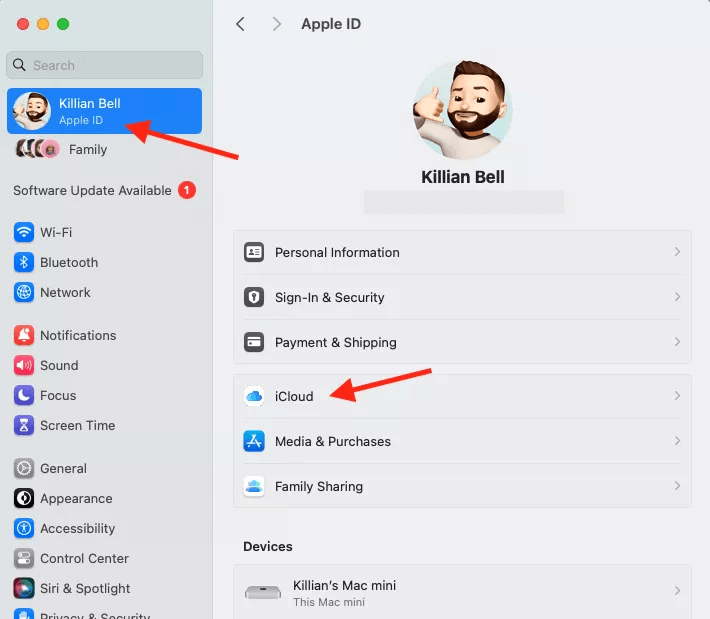Click the Accessibility label in sidebar
Screen dimensions: 710x619
[x=77, y=528]
